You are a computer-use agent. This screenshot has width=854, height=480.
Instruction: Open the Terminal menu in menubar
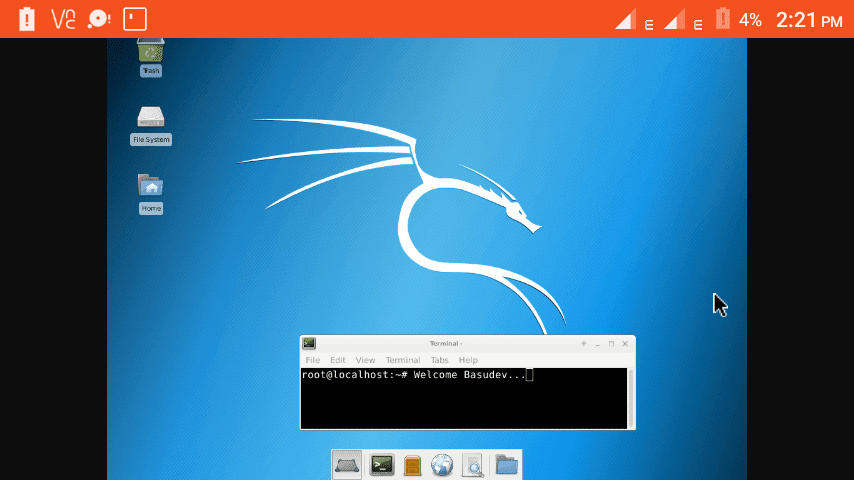pyautogui.click(x=402, y=360)
